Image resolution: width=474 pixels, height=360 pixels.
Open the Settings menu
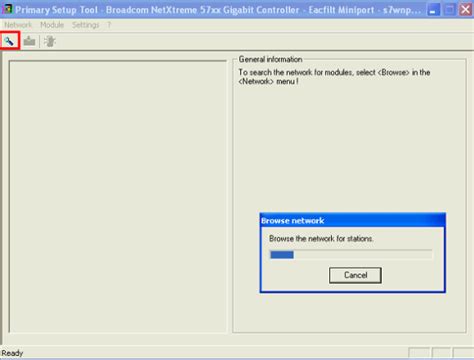[x=86, y=25]
